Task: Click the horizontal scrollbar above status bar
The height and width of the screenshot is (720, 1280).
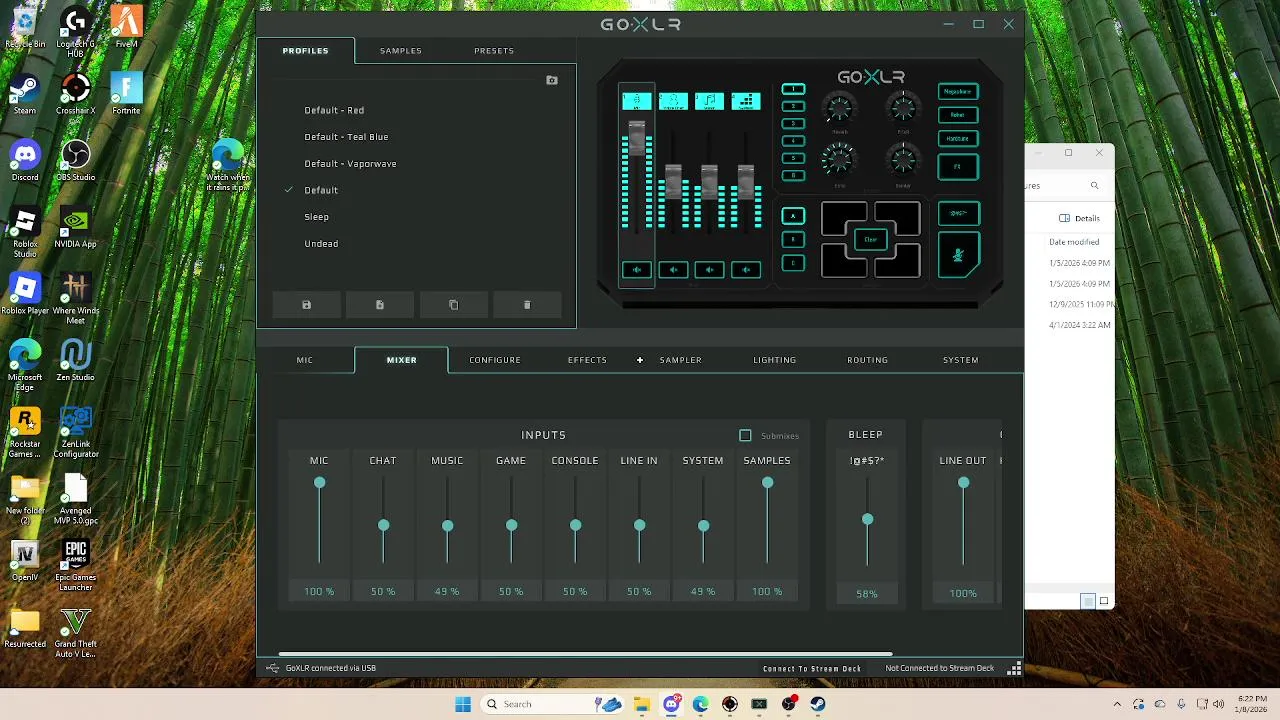Action: pos(585,654)
